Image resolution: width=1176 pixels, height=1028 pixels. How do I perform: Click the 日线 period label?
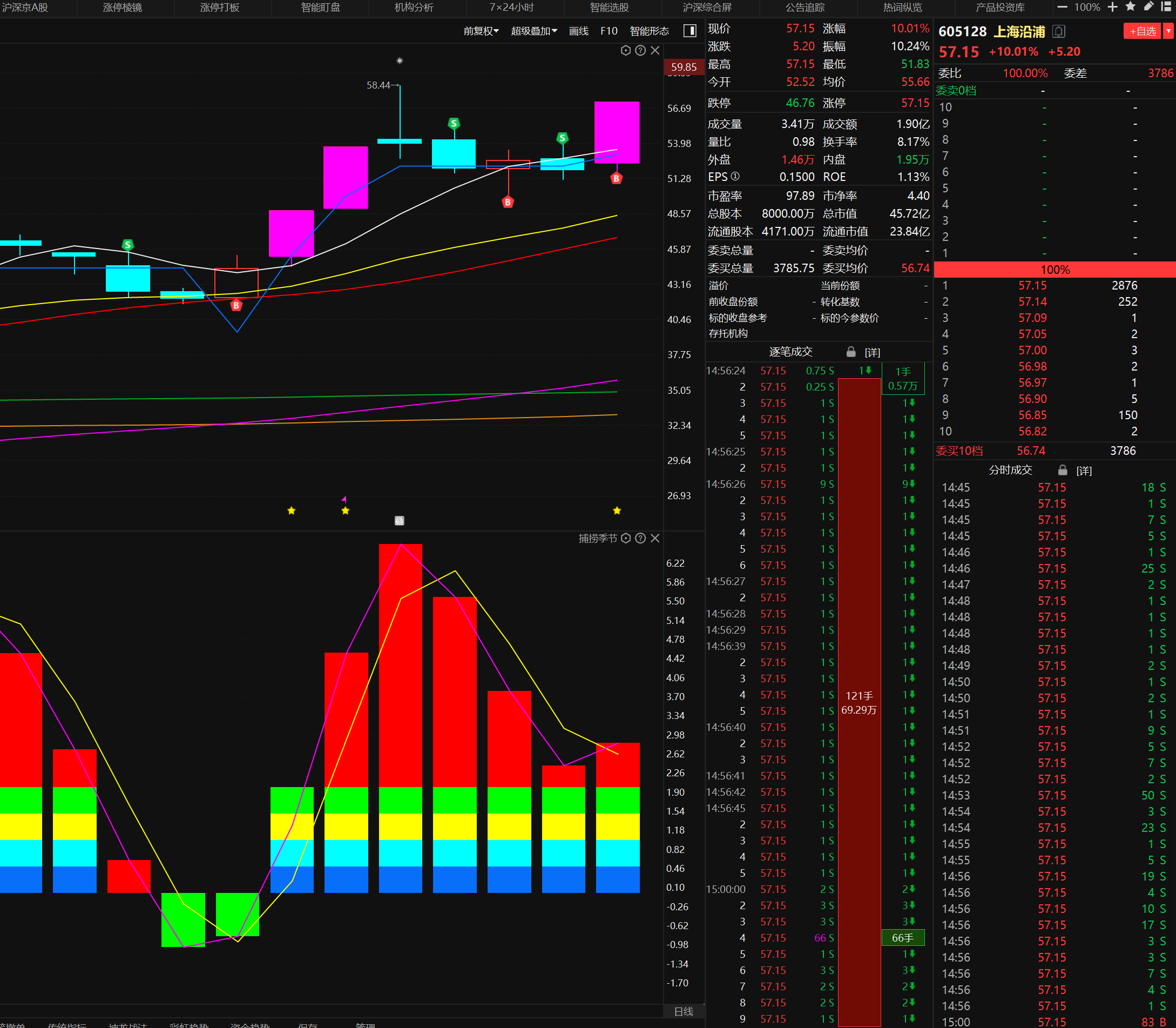point(684,1011)
